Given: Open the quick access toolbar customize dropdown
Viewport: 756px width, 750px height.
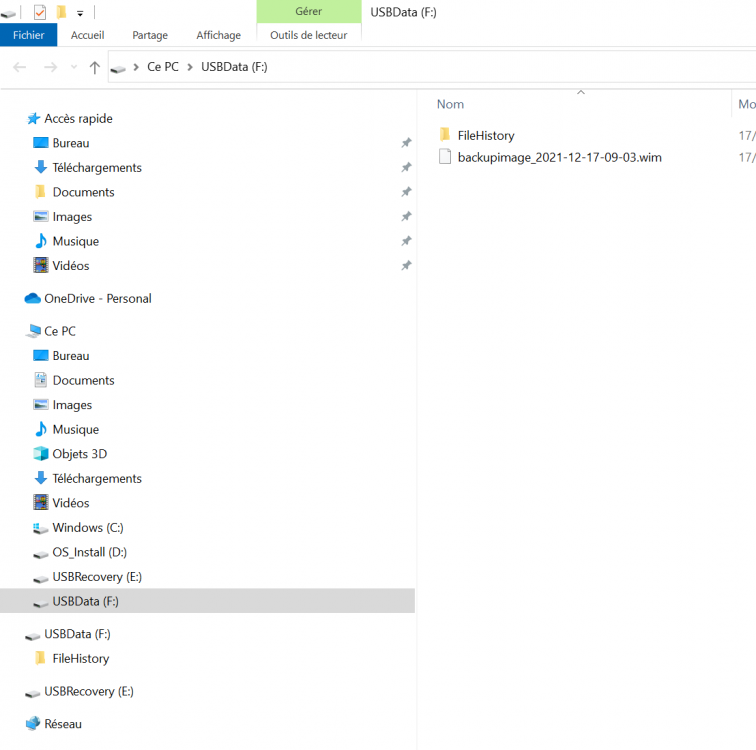Looking at the screenshot, I should 80,13.
